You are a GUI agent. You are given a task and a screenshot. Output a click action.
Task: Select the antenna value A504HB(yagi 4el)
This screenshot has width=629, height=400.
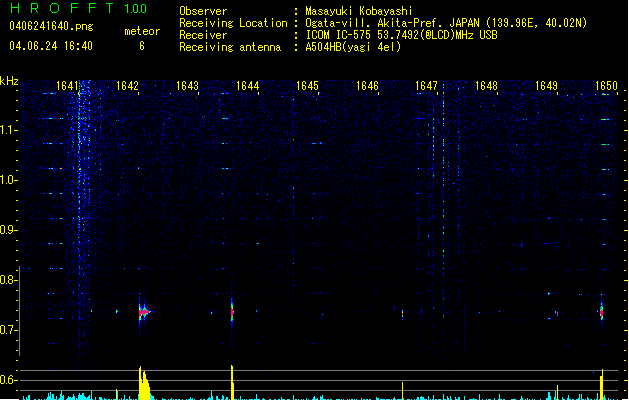(x=353, y=47)
